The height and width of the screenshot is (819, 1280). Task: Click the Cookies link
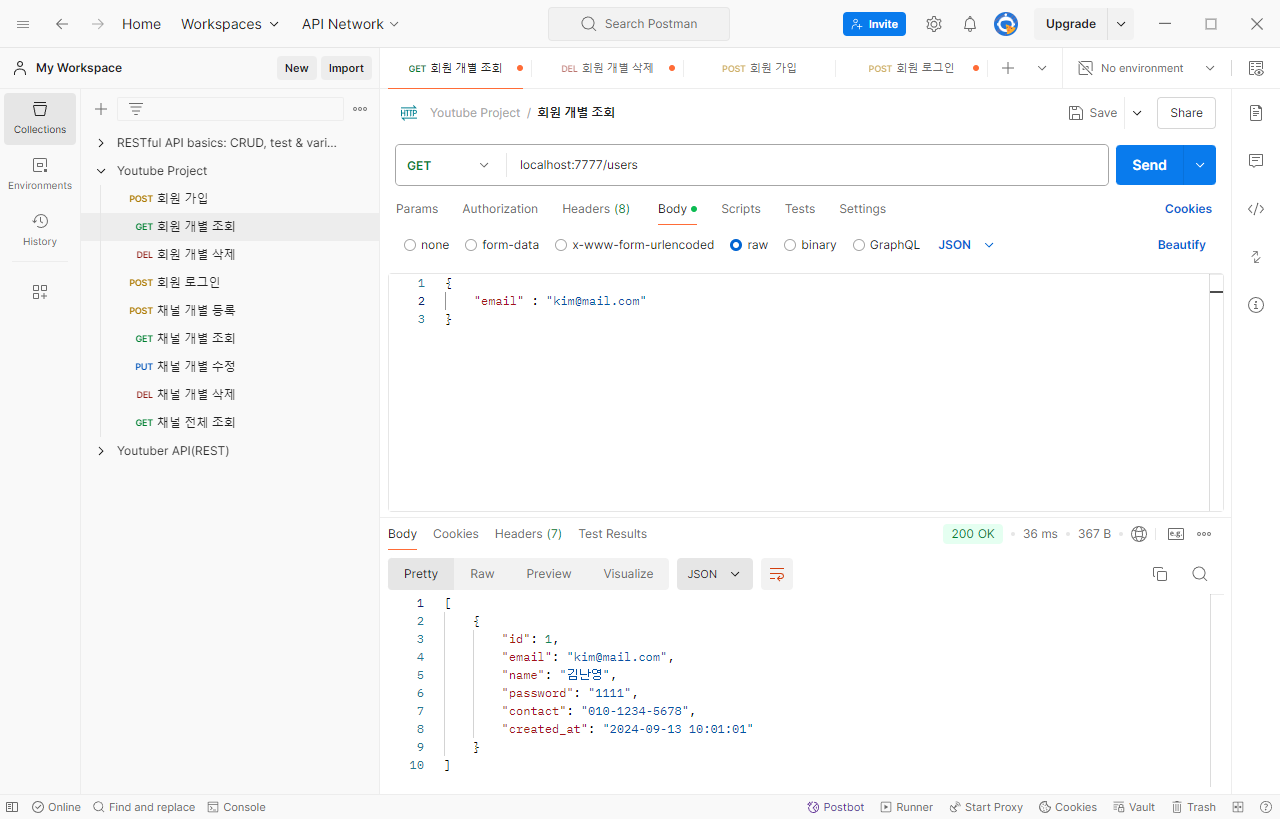click(1188, 209)
